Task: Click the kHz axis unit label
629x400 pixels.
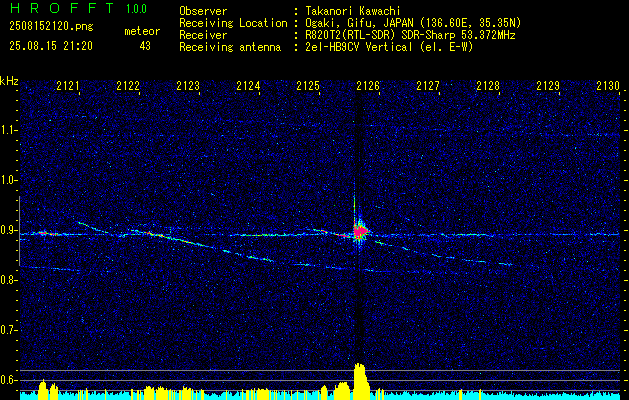Action: pyautogui.click(x=9, y=81)
